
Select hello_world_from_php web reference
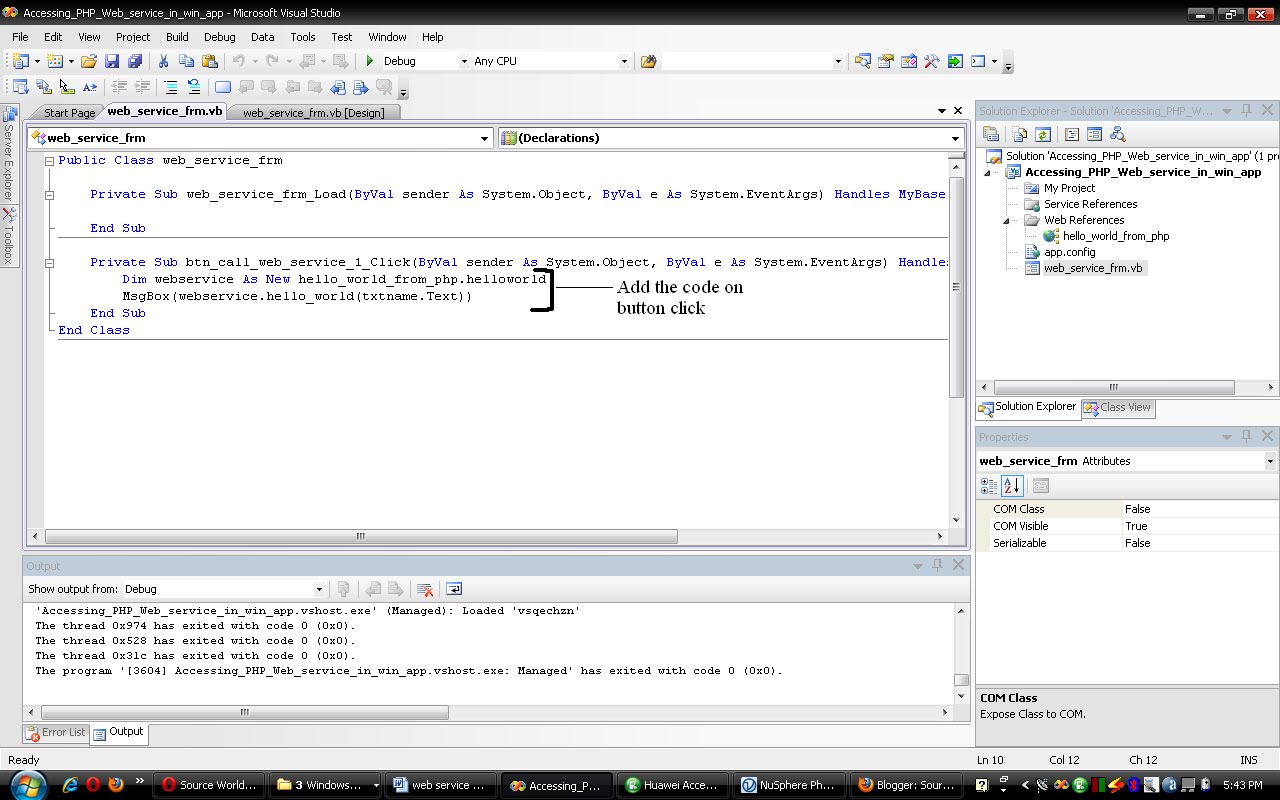coord(1116,236)
